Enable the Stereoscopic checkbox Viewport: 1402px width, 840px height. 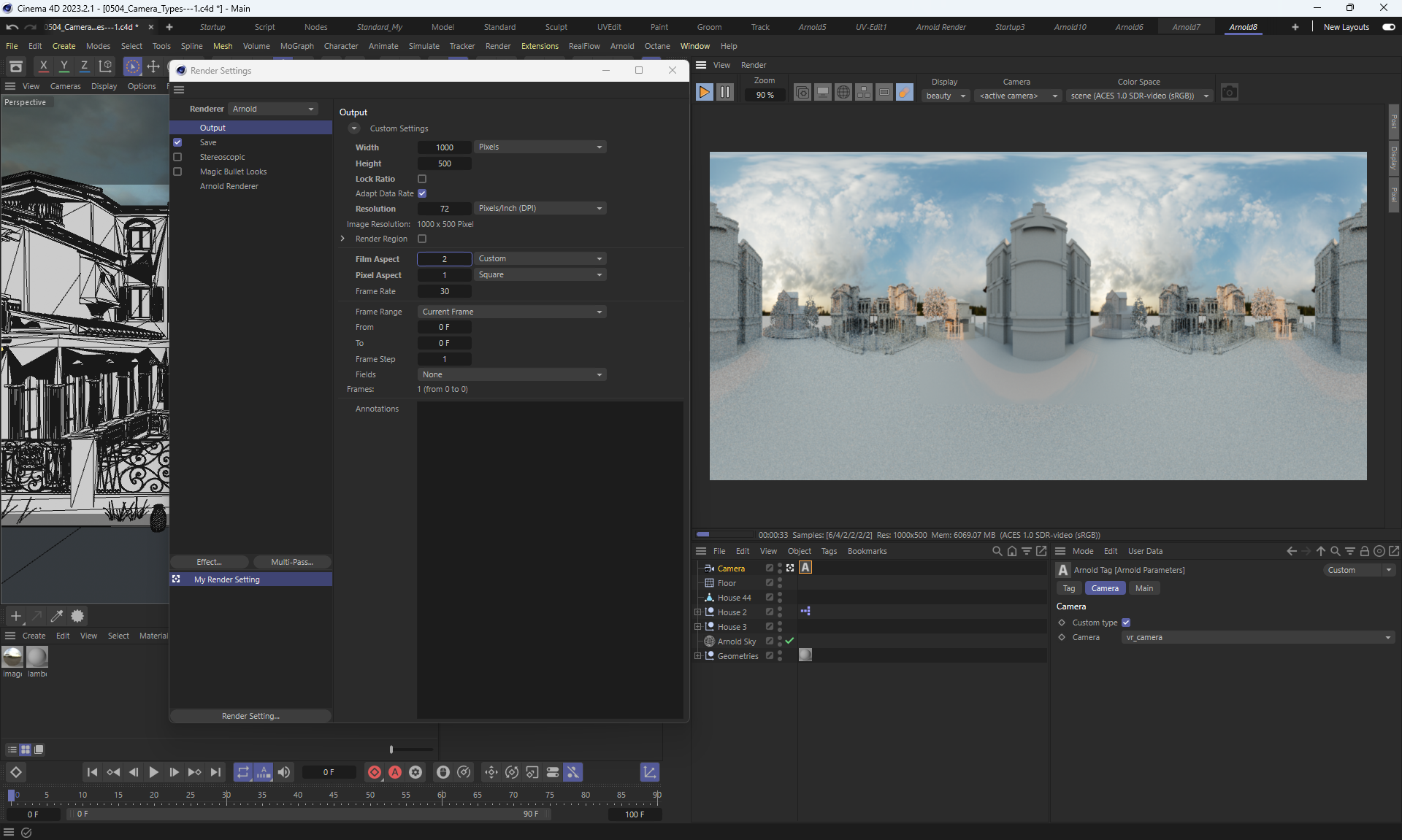point(177,157)
